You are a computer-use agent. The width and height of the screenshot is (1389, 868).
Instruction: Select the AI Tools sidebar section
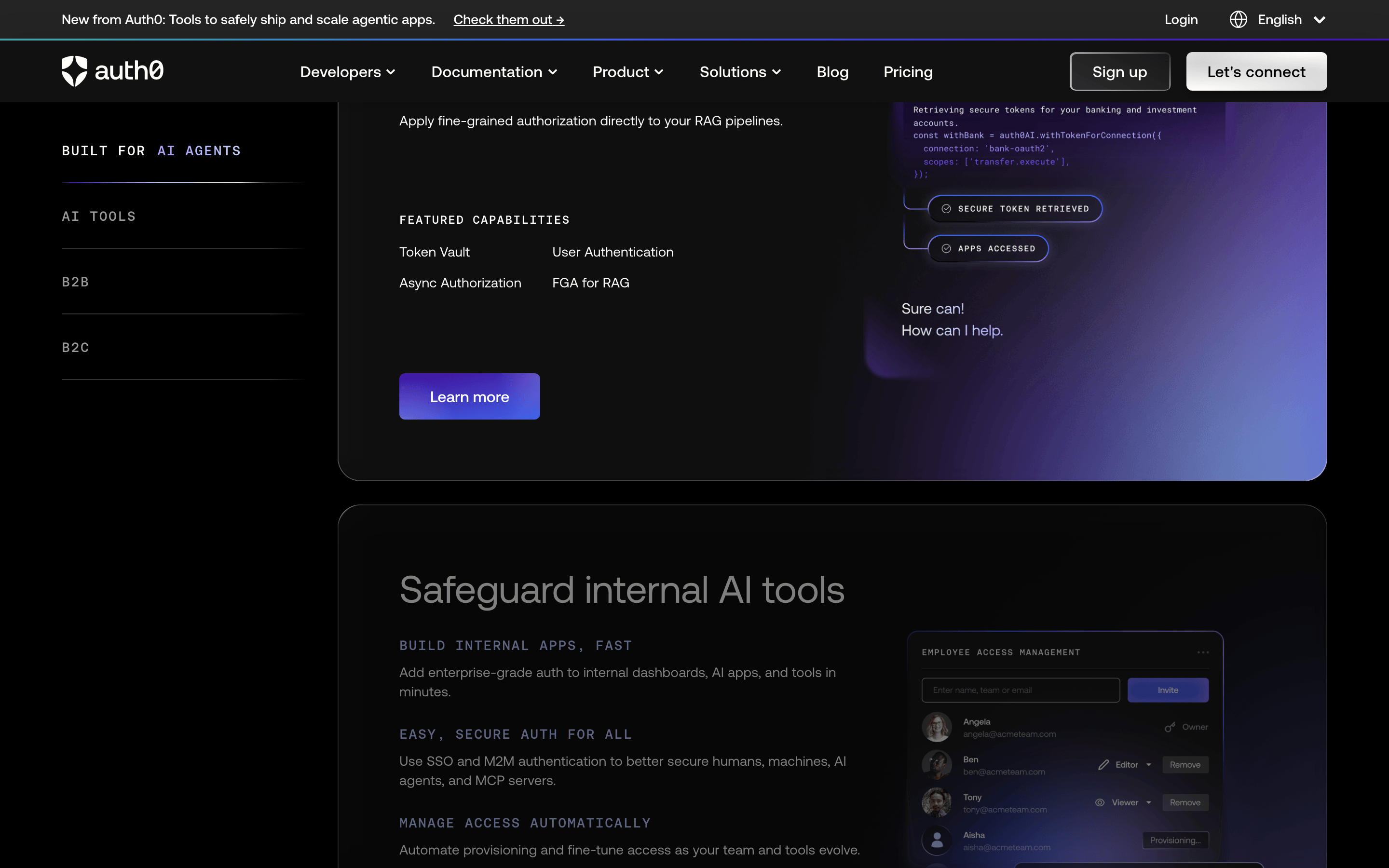pyautogui.click(x=99, y=217)
